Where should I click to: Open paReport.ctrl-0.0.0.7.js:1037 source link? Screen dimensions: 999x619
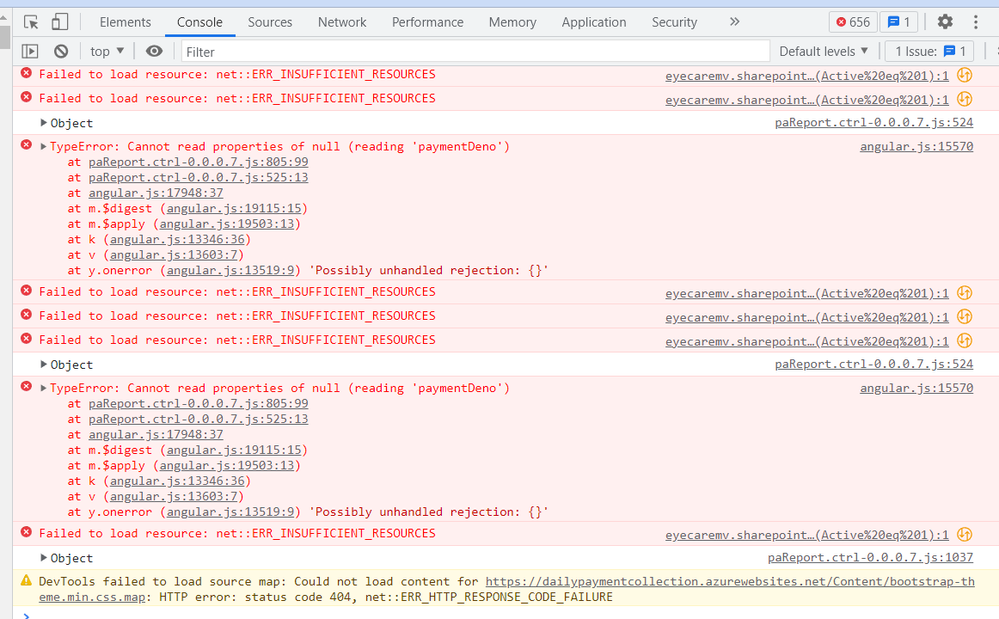(x=870, y=557)
